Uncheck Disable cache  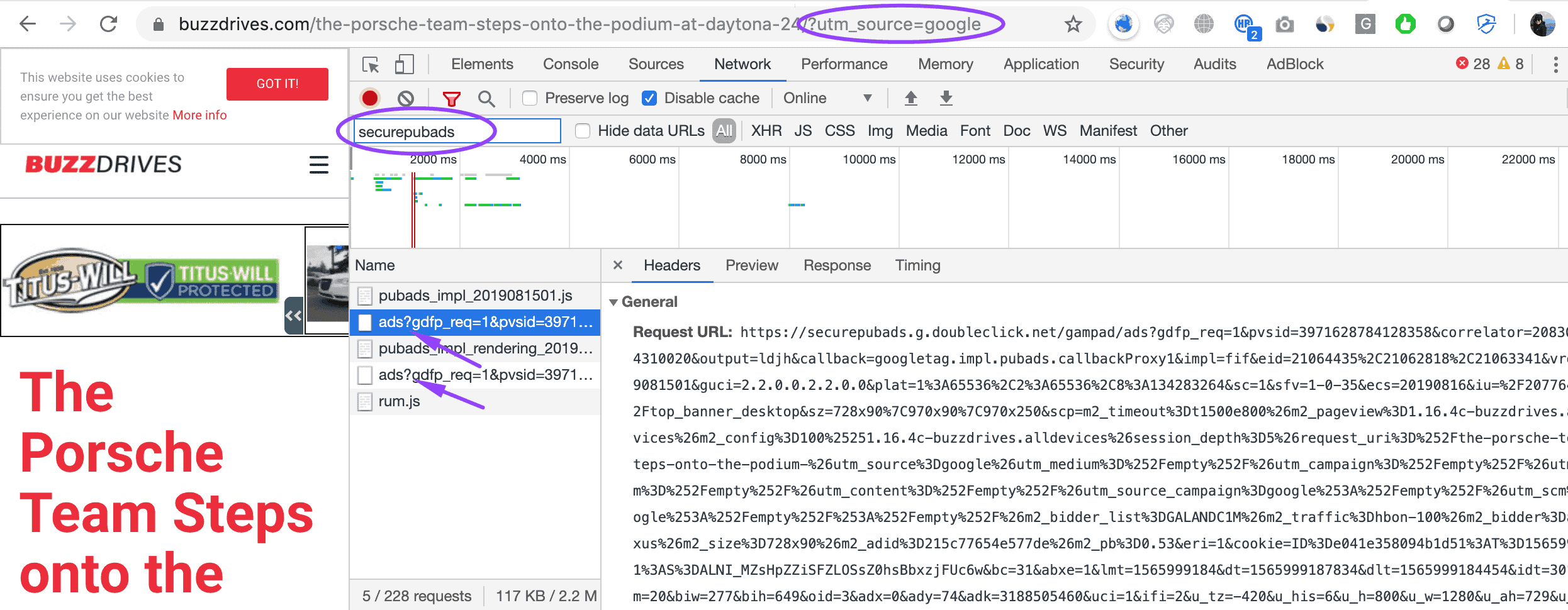(649, 98)
